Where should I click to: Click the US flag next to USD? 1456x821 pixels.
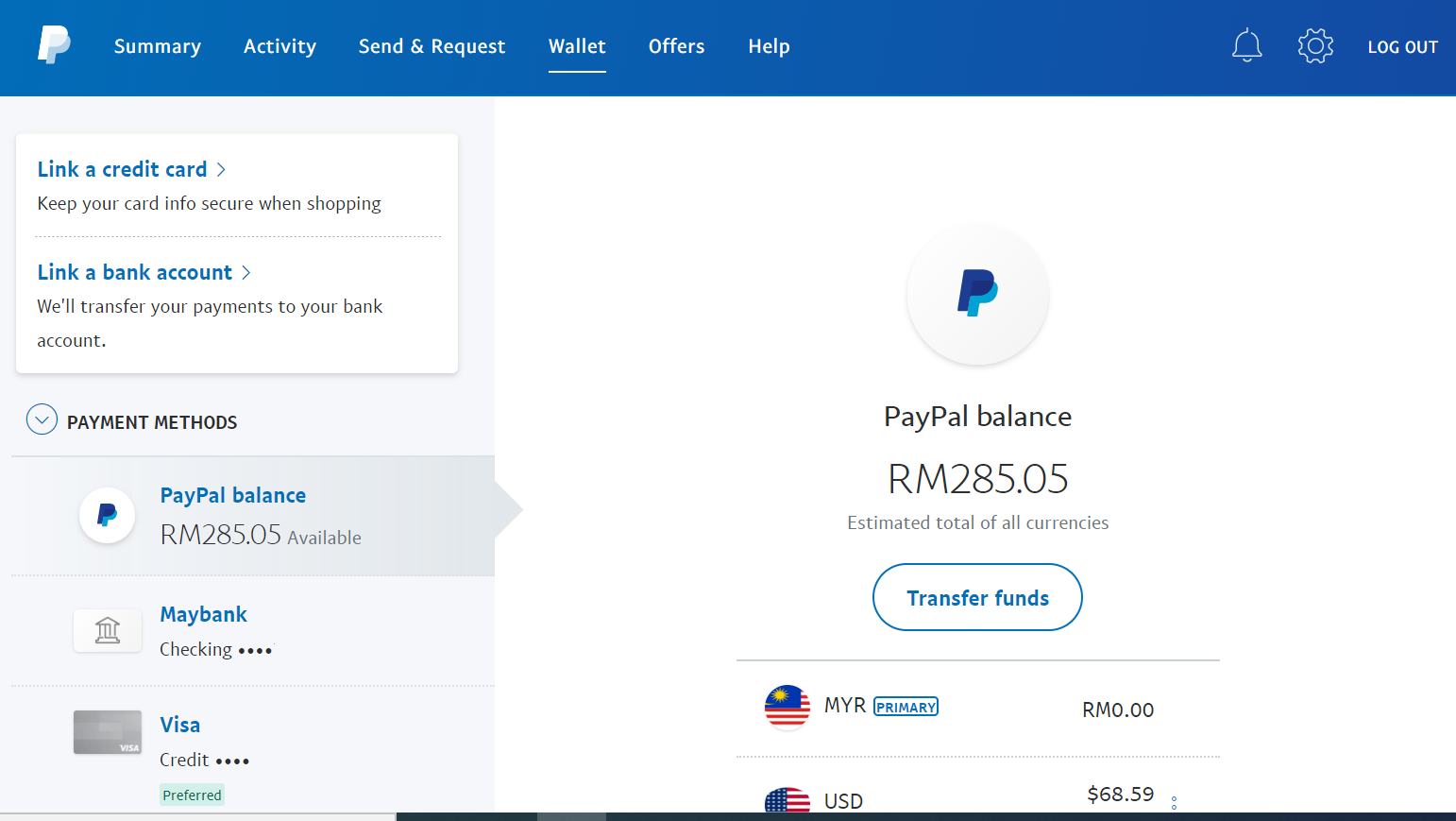click(787, 800)
